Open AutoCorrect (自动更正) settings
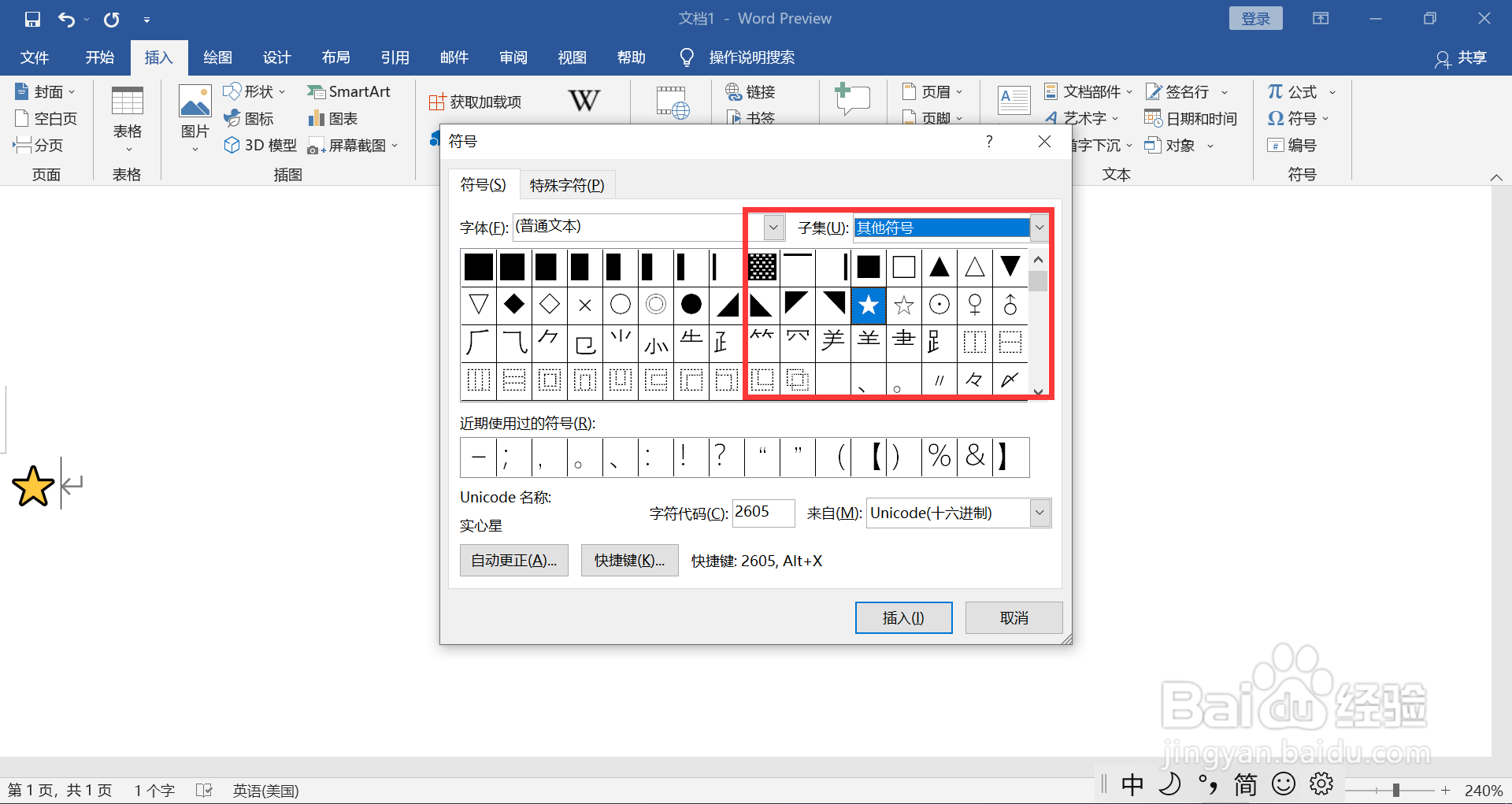This screenshot has width=1512, height=804. coord(513,561)
